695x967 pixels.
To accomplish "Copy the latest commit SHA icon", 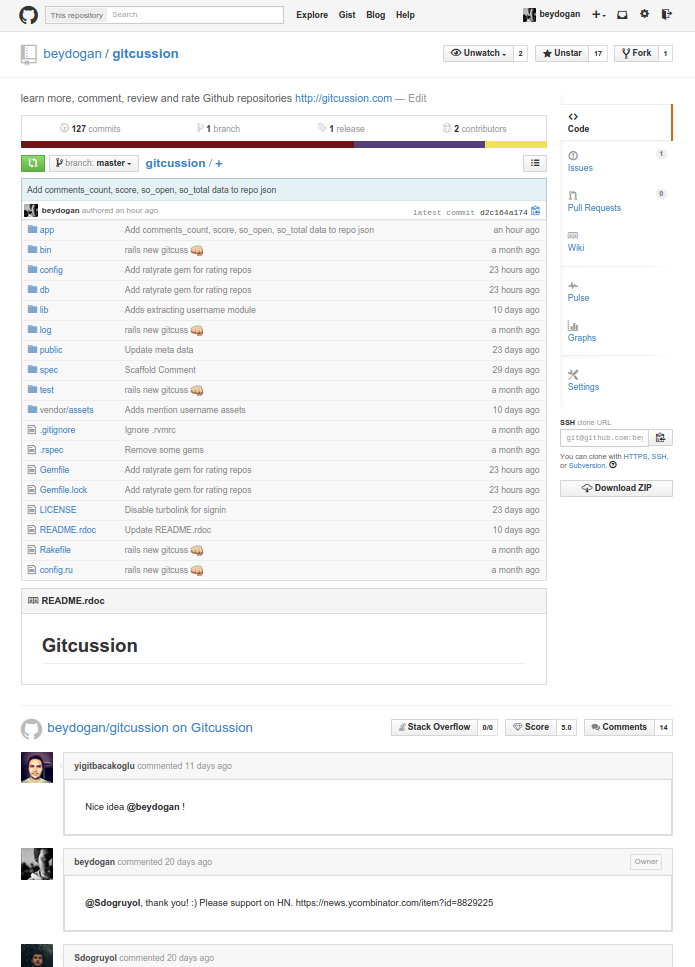I will tap(535, 211).
